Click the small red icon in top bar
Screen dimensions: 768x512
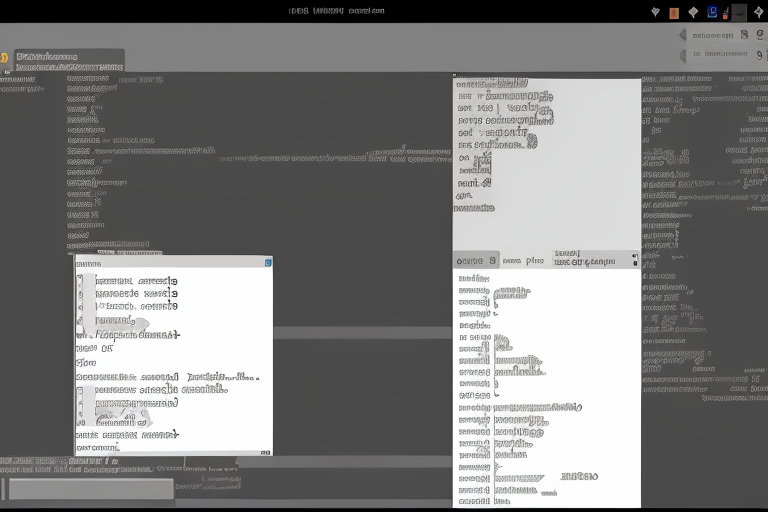[x=724, y=14]
